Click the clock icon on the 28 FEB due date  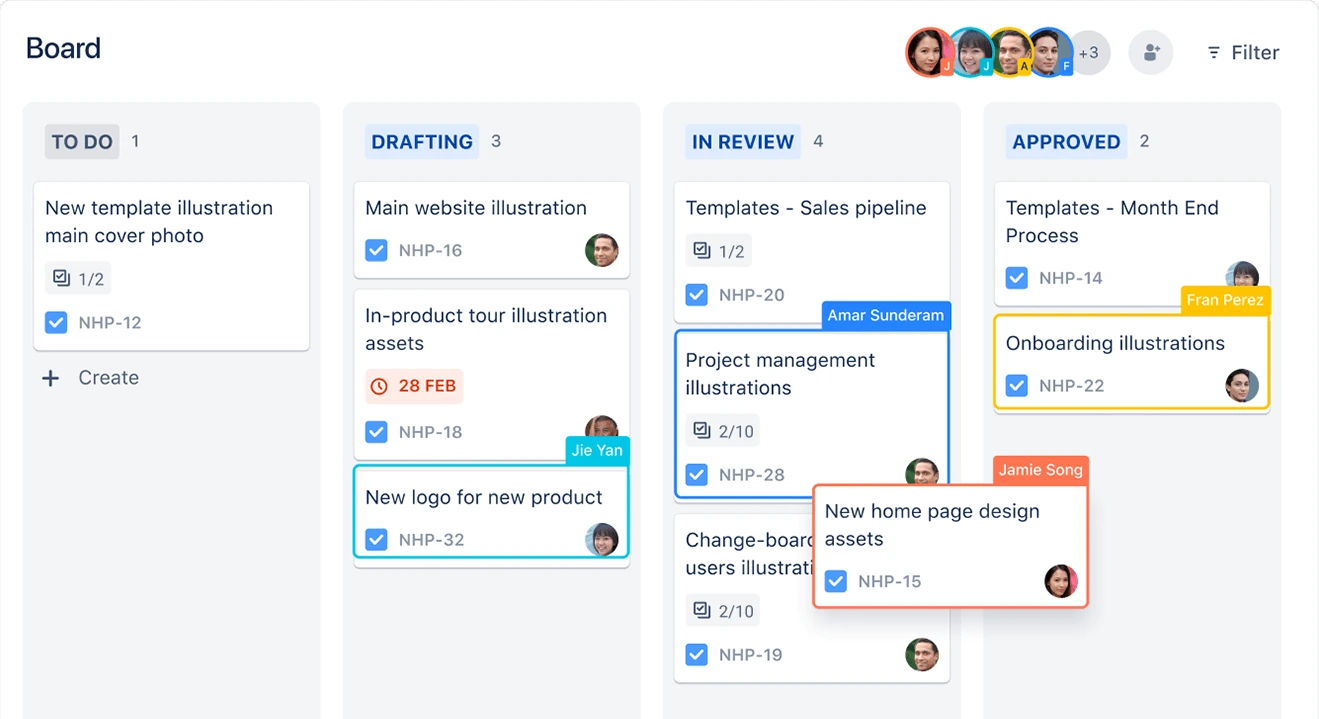tap(380, 386)
